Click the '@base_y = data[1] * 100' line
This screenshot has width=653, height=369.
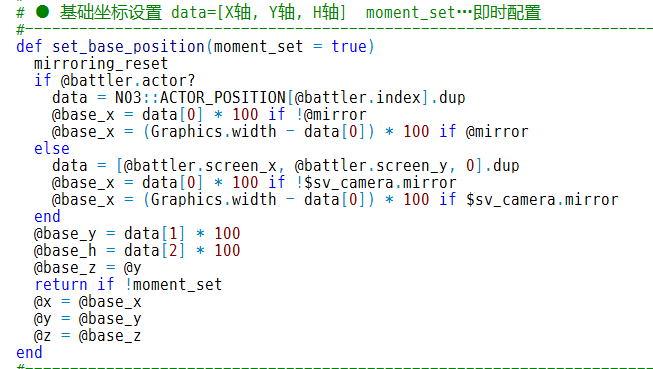[x=137, y=234]
